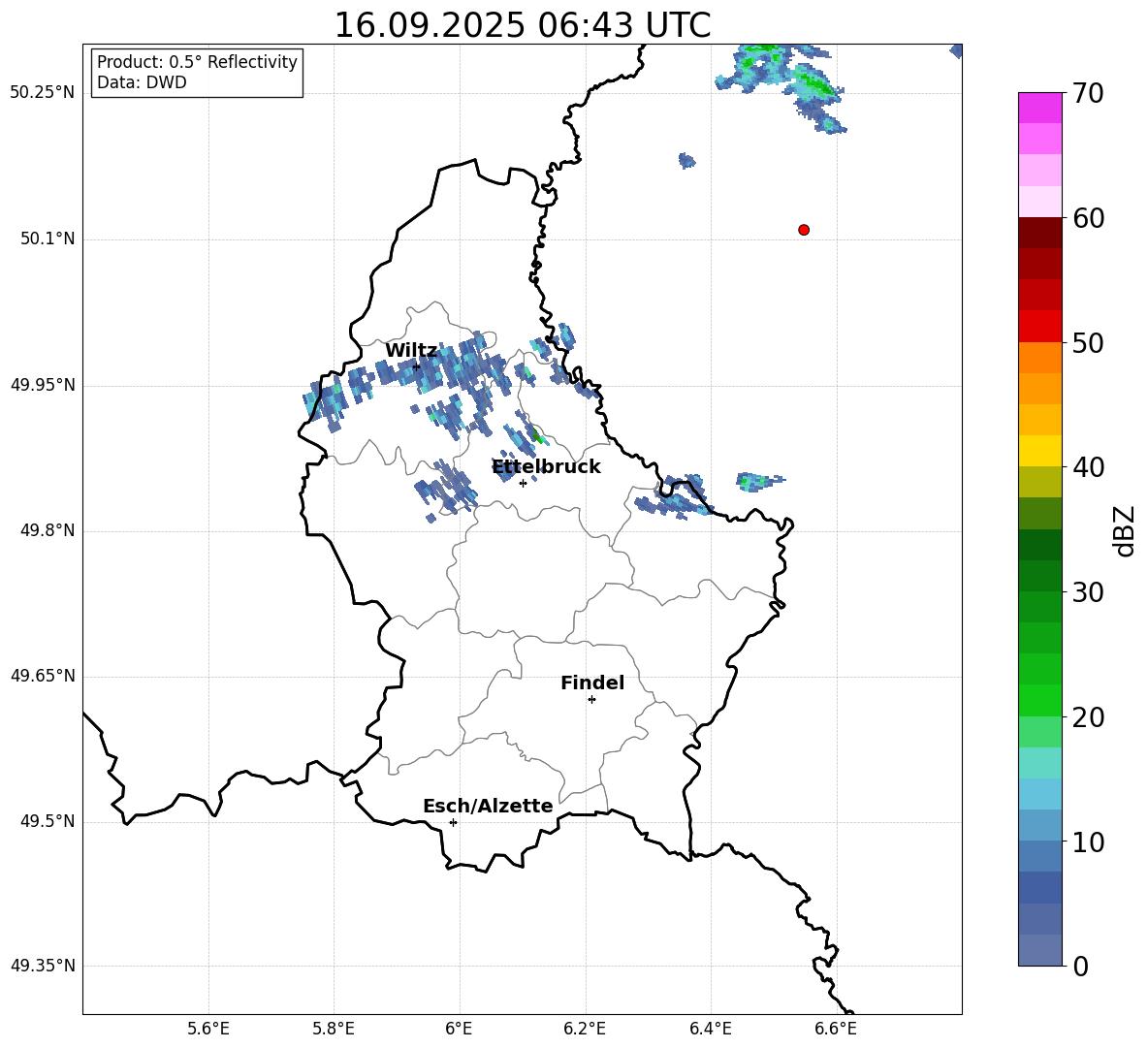Click the colorbar tick label 0

click(1080, 966)
